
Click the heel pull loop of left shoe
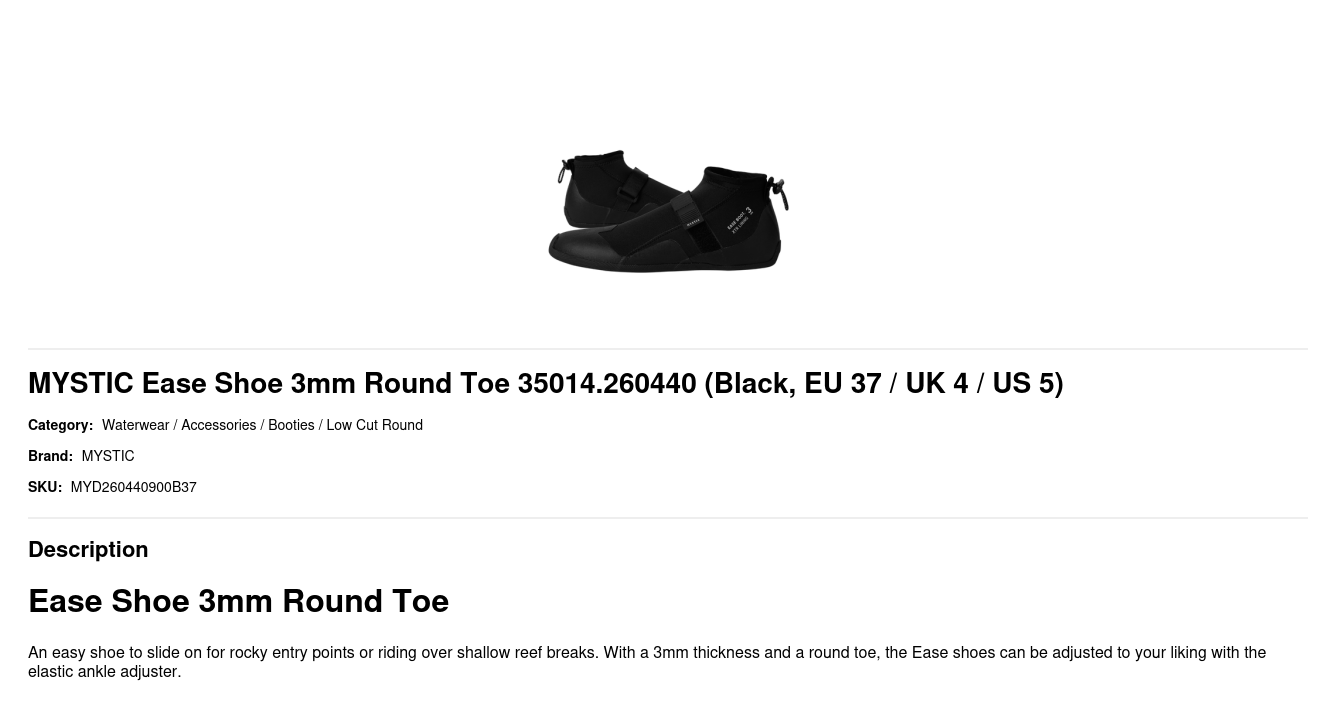click(563, 172)
